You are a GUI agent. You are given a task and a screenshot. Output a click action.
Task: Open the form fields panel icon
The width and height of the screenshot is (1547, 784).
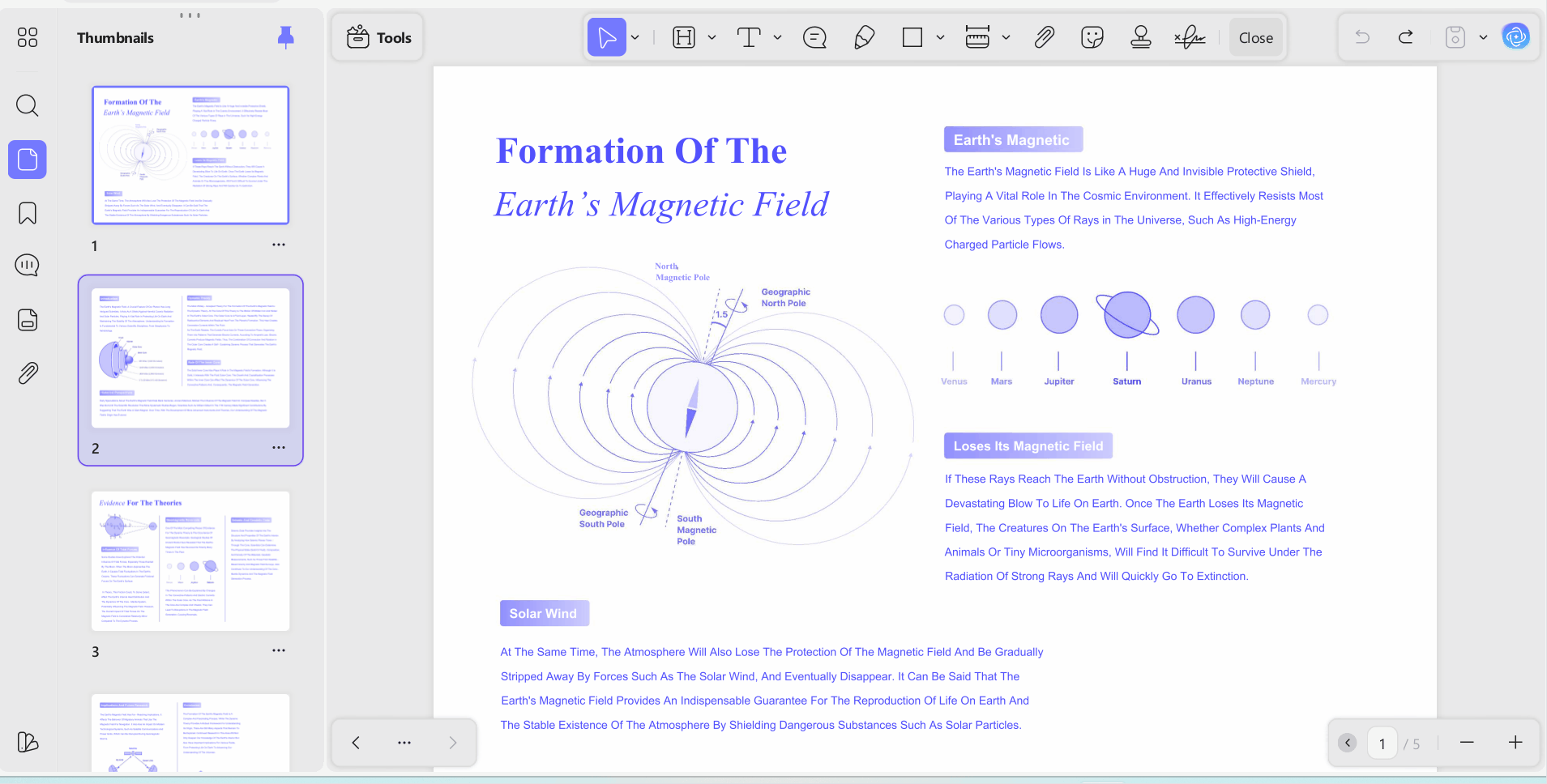click(28, 320)
